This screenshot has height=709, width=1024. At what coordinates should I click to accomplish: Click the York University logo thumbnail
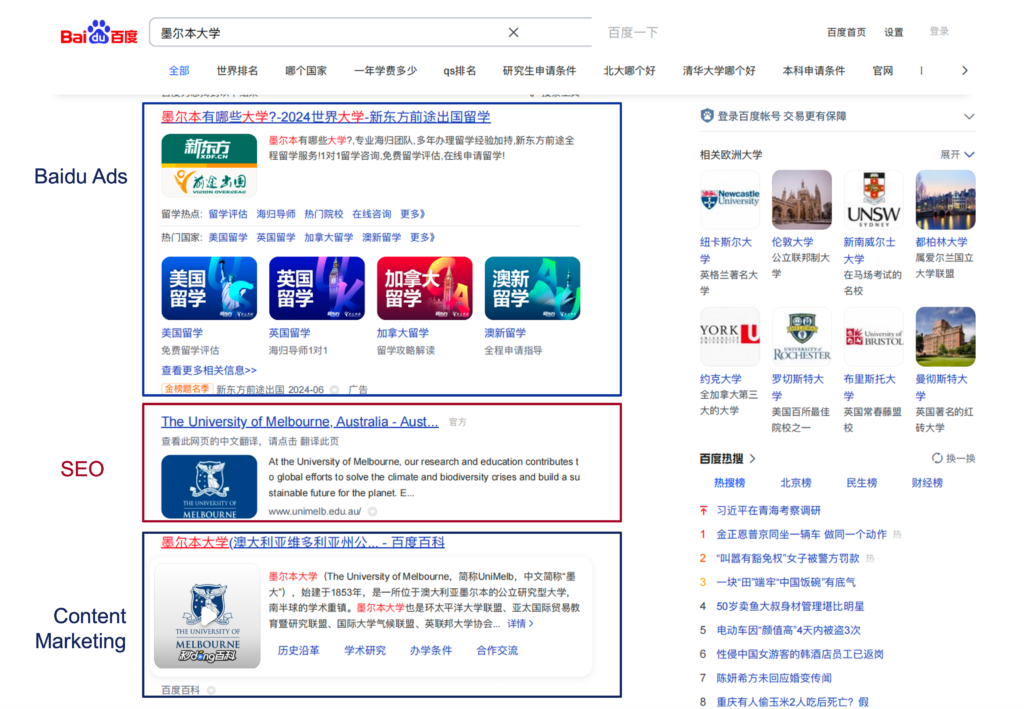click(729, 337)
